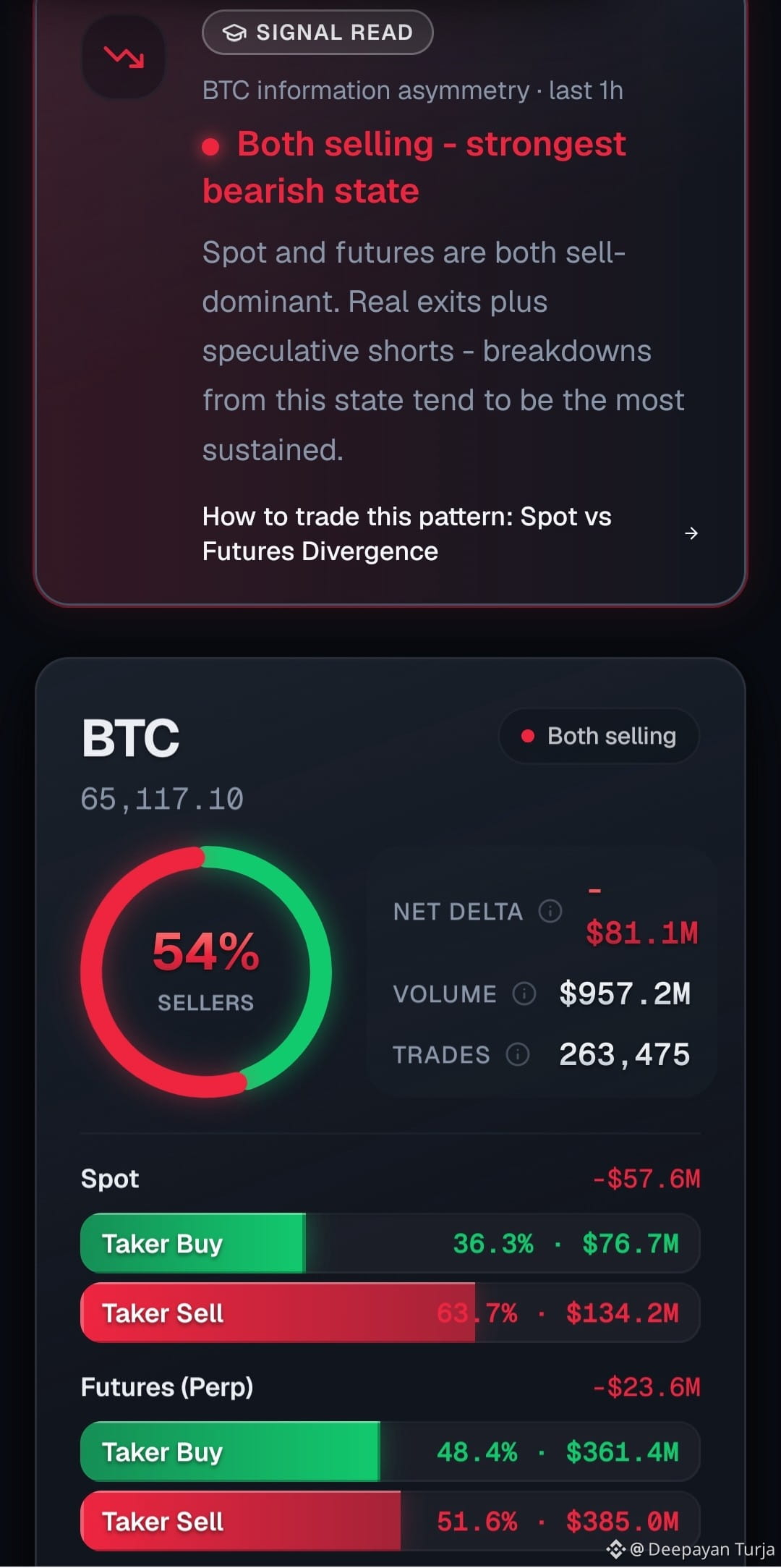Tap the Both selling status pill
The width and height of the screenshot is (781, 1568).
[x=599, y=736]
